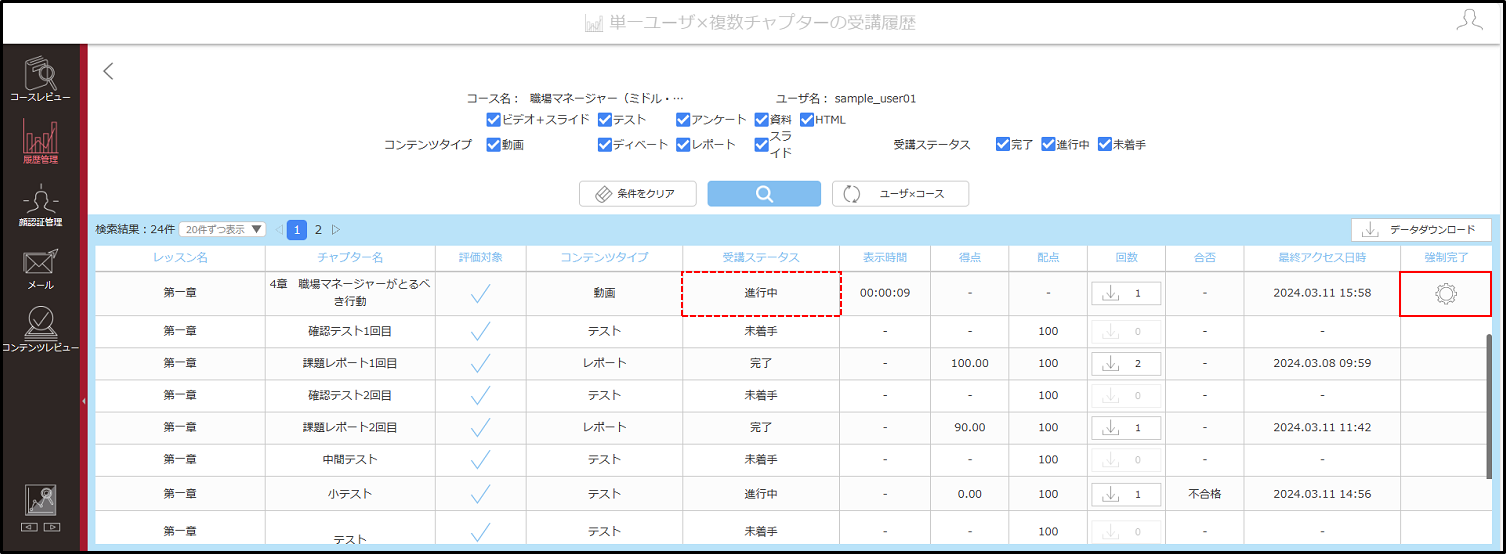Click the 回数 download button for 課題レポート1回目

pyautogui.click(x=1126, y=363)
